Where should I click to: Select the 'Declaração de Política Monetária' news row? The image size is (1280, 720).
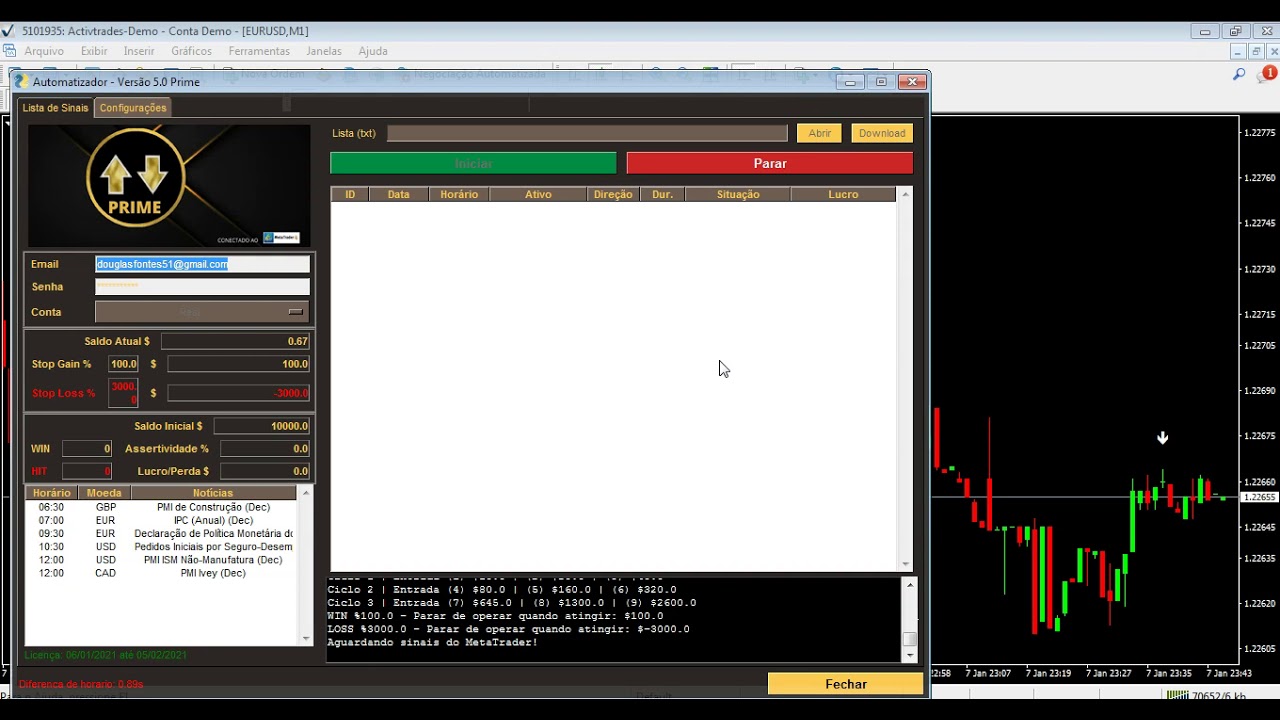coord(161,534)
